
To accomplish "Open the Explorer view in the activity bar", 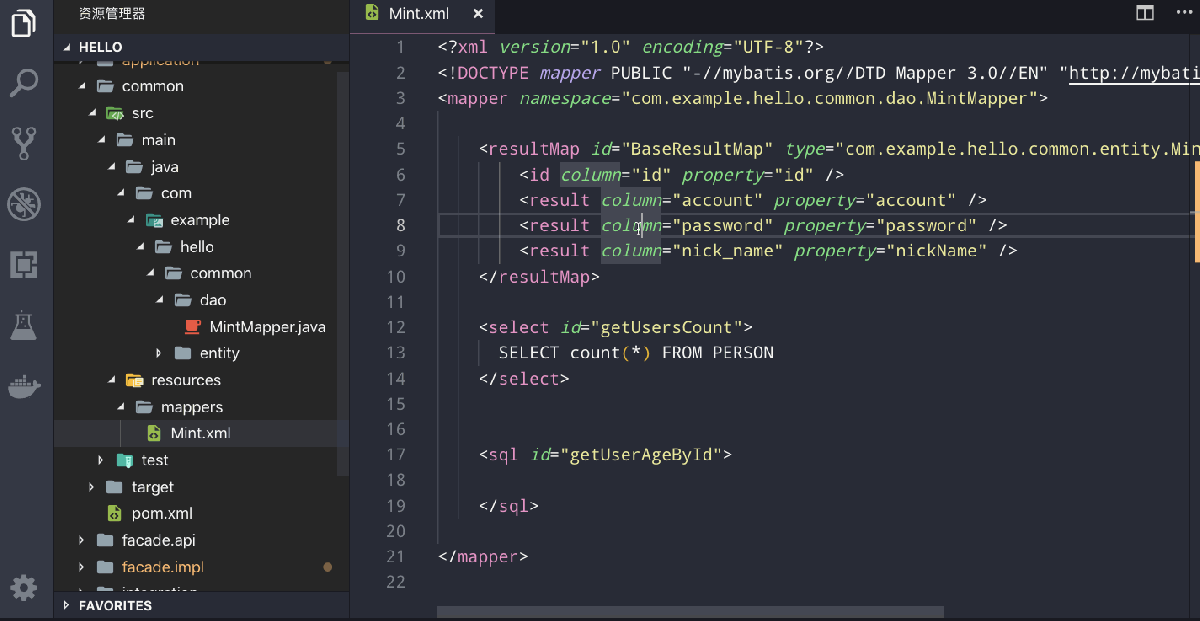I will pos(25,25).
